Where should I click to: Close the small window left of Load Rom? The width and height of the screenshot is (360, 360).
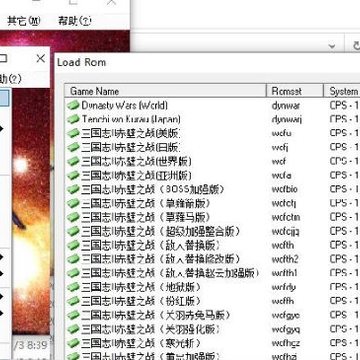[41, 59]
